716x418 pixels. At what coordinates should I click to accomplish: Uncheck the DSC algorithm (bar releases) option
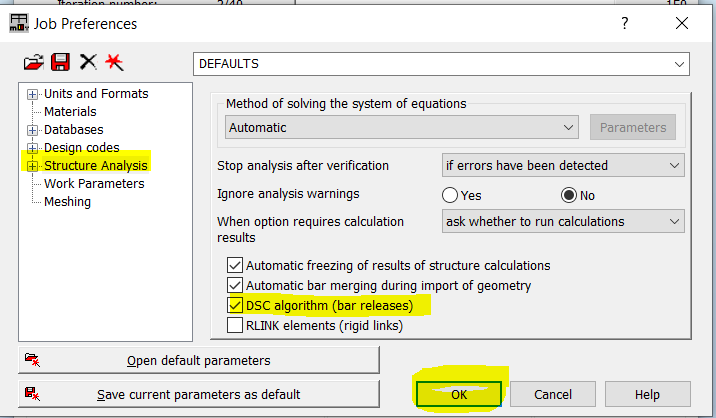click(x=235, y=305)
